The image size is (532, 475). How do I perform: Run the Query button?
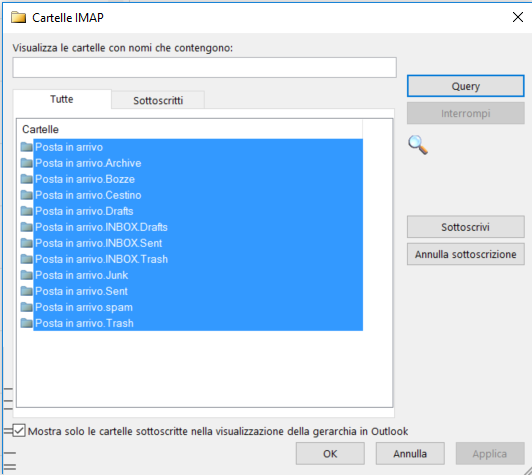pyautogui.click(x=466, y=86)
